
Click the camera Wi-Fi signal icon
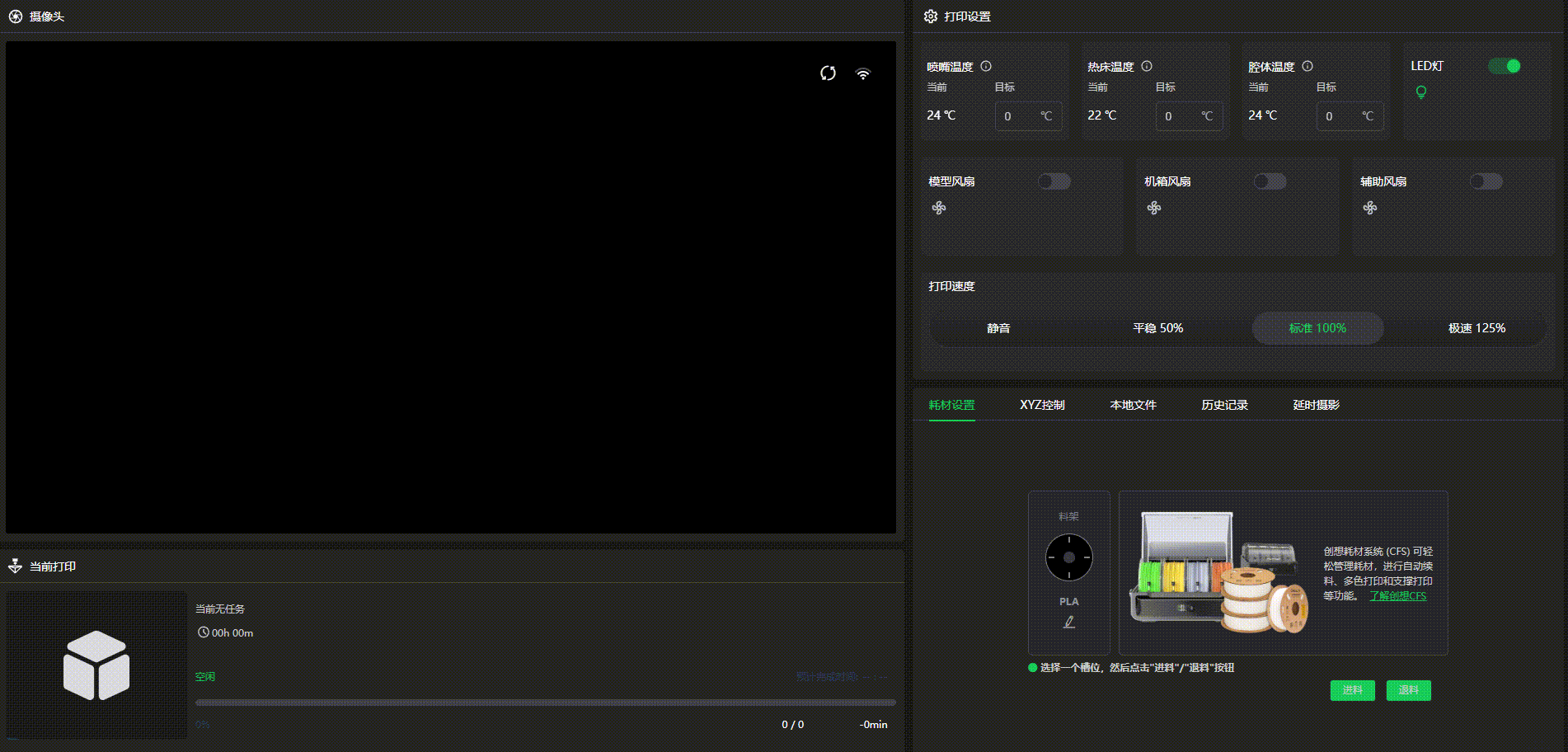[862, 73]
